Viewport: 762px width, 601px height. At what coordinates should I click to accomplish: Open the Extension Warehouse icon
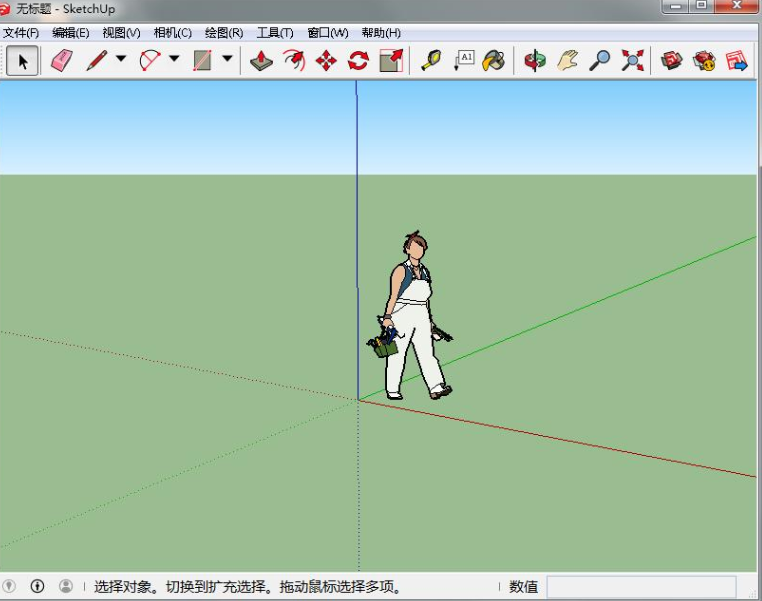point(704,61)
